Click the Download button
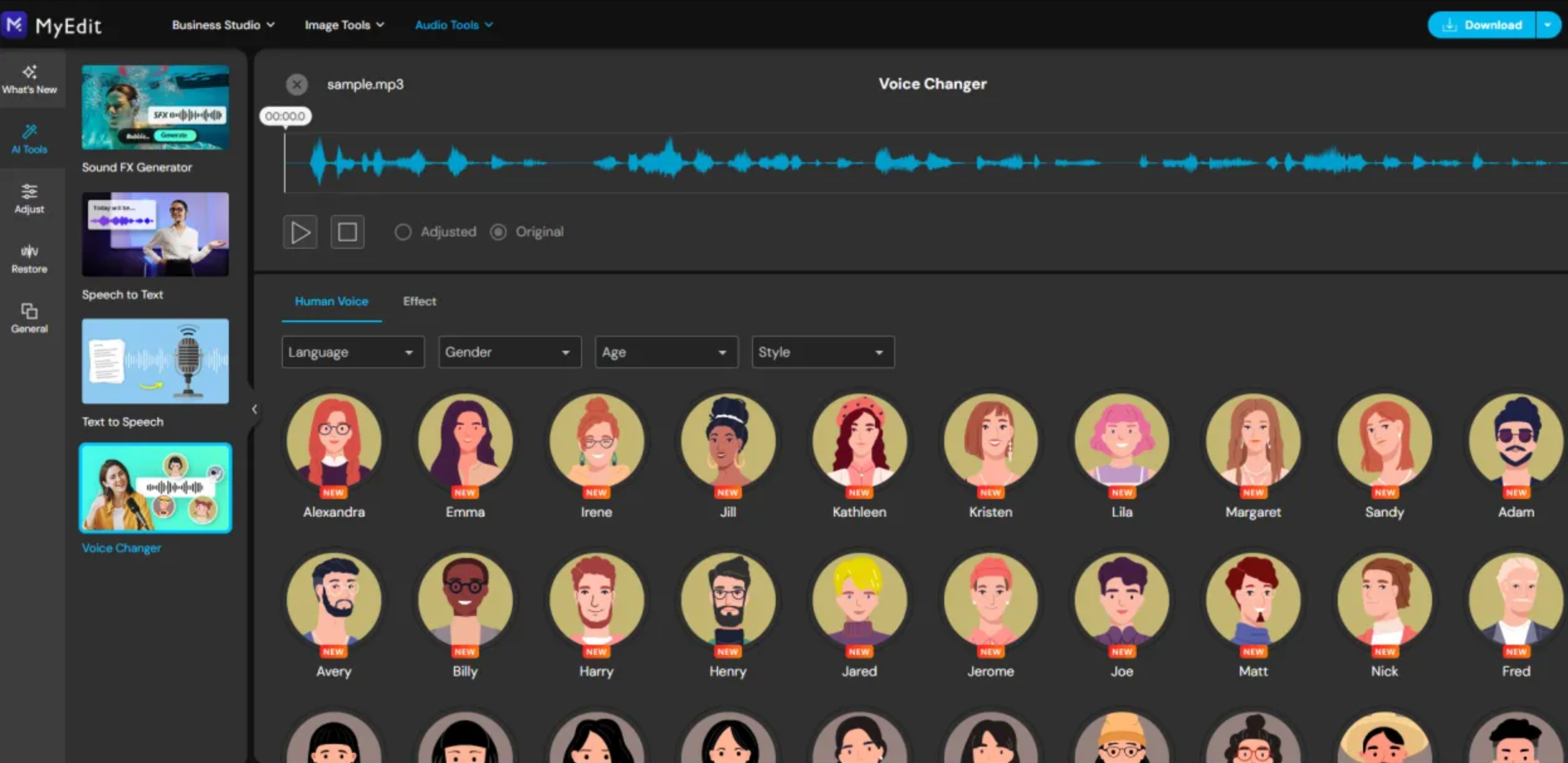 click(x=1482, y=25)
